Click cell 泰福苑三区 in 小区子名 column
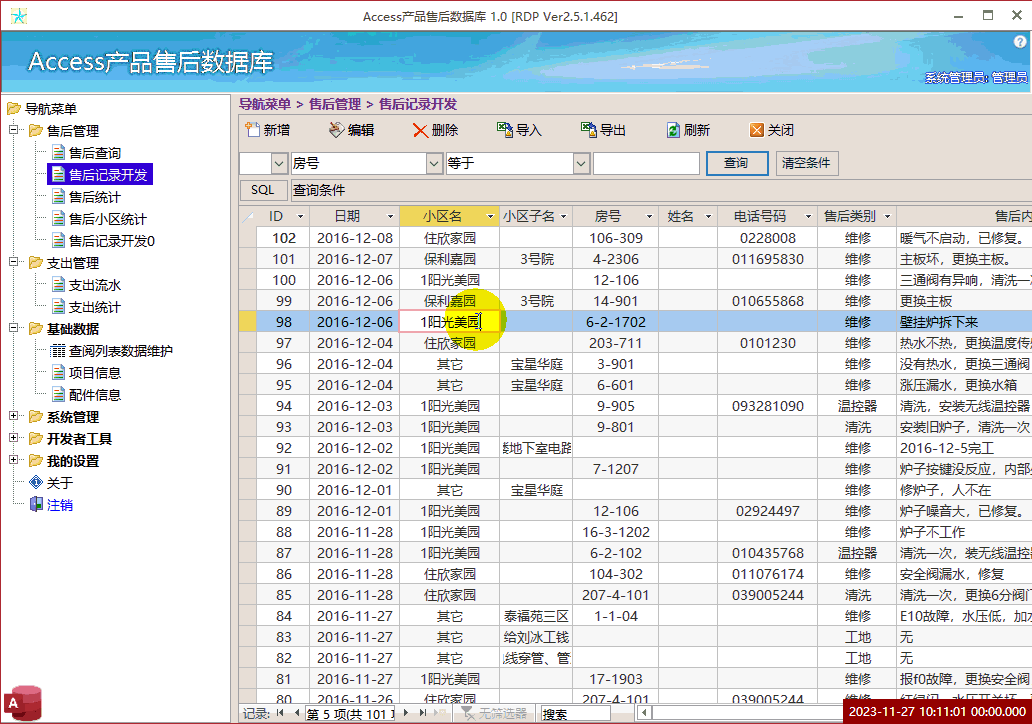 pyautogui.click(x=536, y=616)
